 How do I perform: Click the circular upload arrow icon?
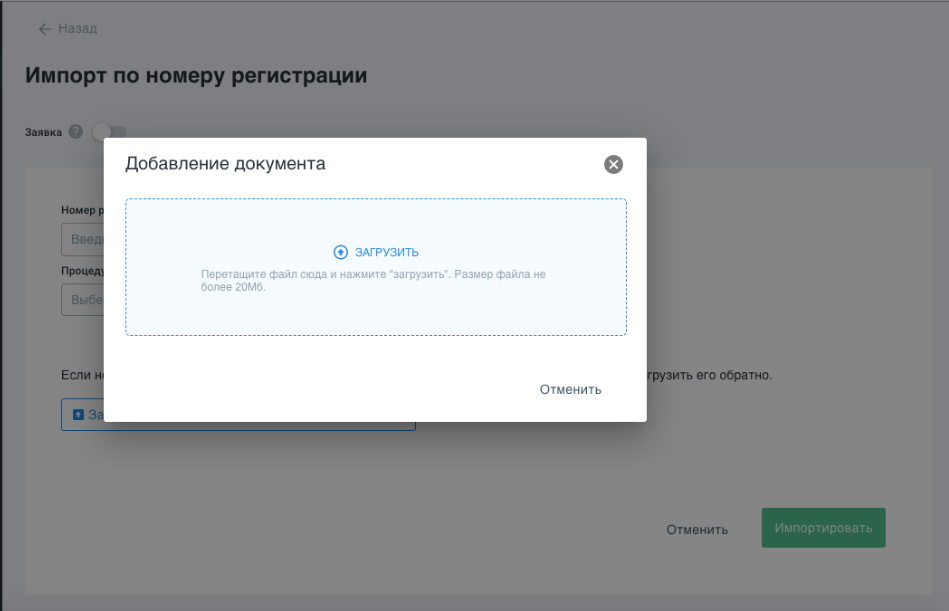click(x=340, y=252)
